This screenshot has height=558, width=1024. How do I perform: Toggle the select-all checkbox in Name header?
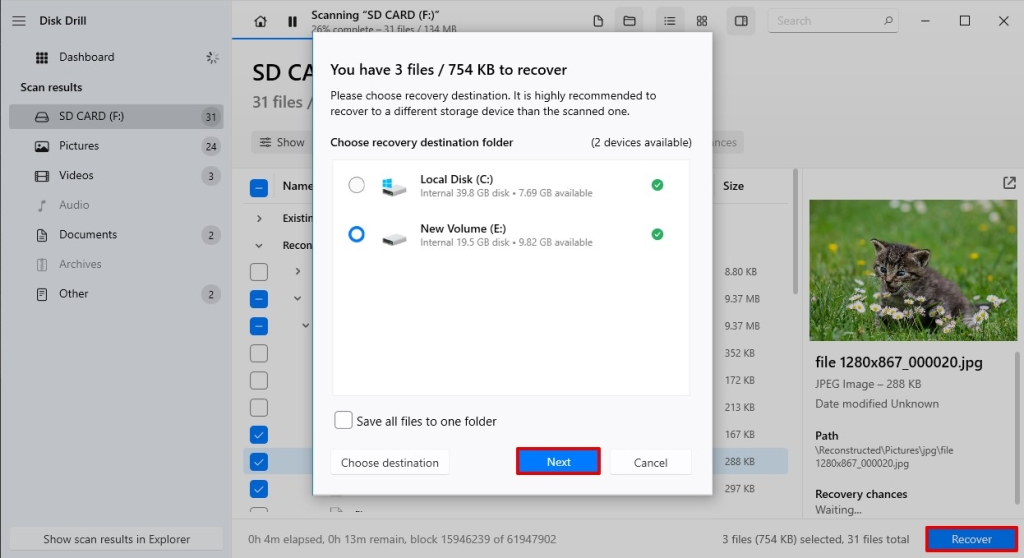tap(259, 188)
